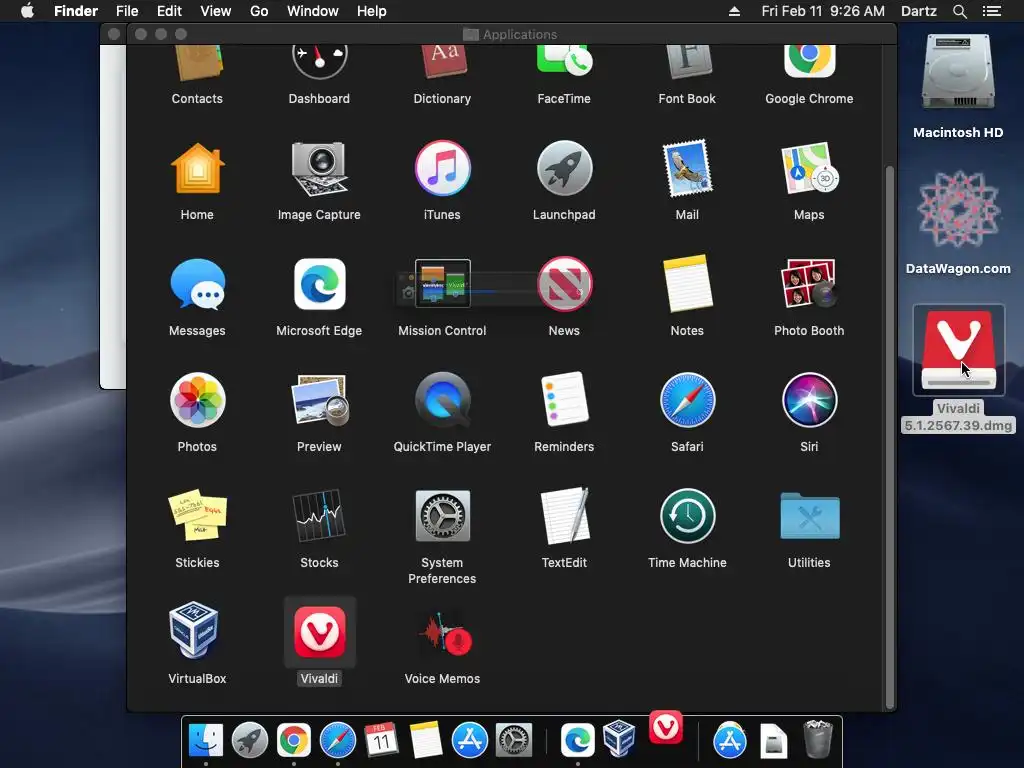Select the Font Book app icon
Image resolution: width=1024 pixels, height=768 pixels.
687,63
